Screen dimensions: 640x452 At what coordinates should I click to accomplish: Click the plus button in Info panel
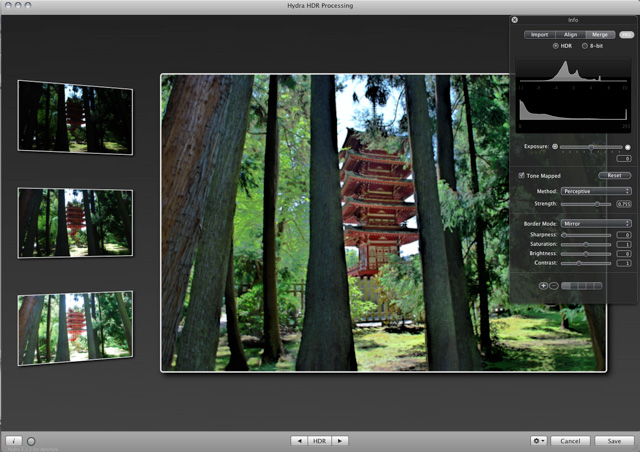543,286
